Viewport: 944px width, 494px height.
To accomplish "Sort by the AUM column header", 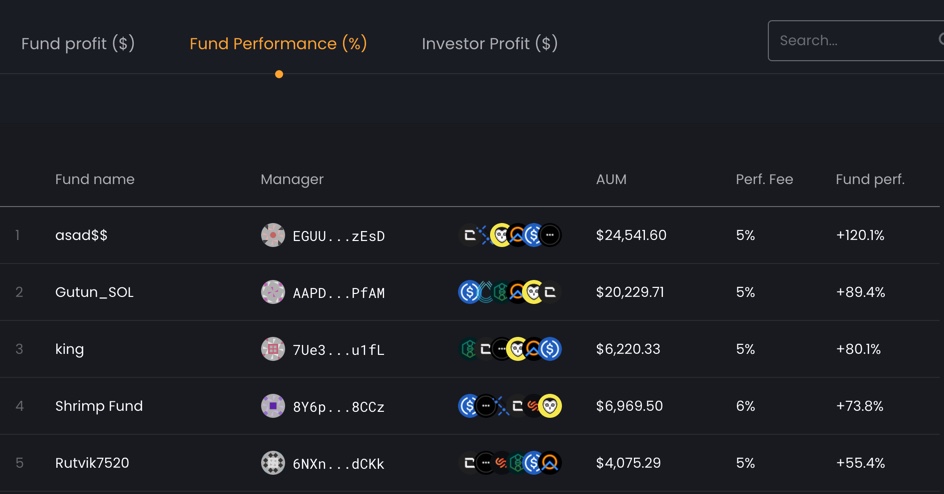I will pyautogui.click(x=611, y=179).
